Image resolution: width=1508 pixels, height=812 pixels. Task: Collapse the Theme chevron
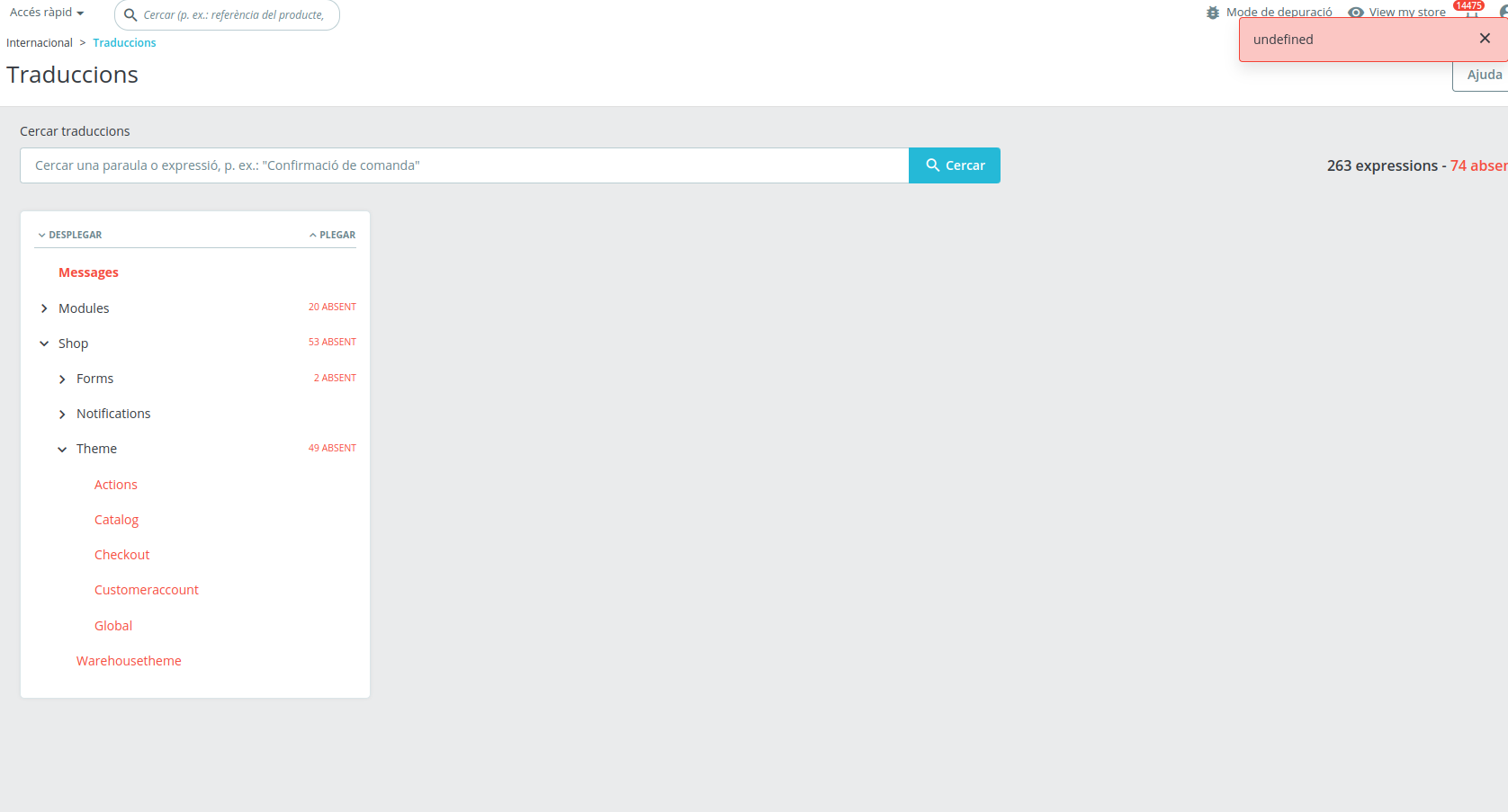(x=62, y=450)
